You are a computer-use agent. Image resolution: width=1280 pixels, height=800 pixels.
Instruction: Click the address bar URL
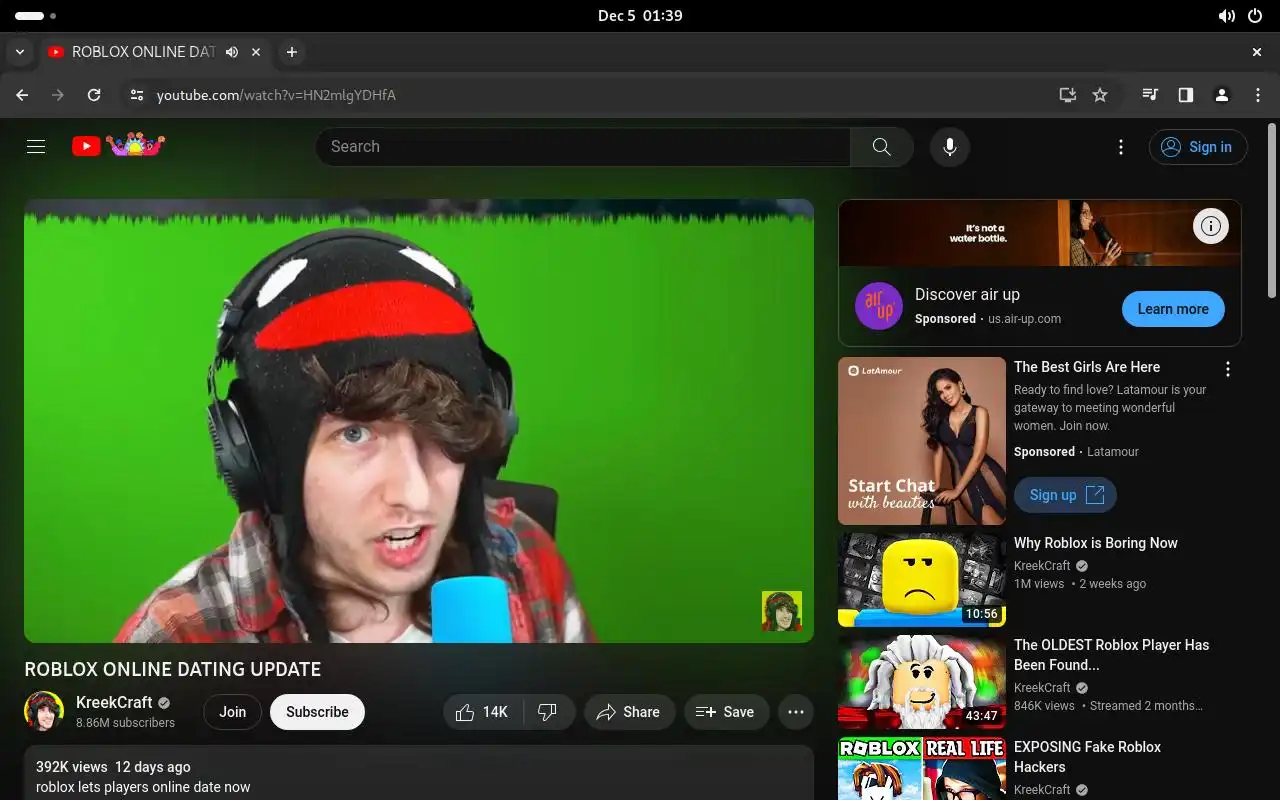pyautogui.click(x=276, y=95)
